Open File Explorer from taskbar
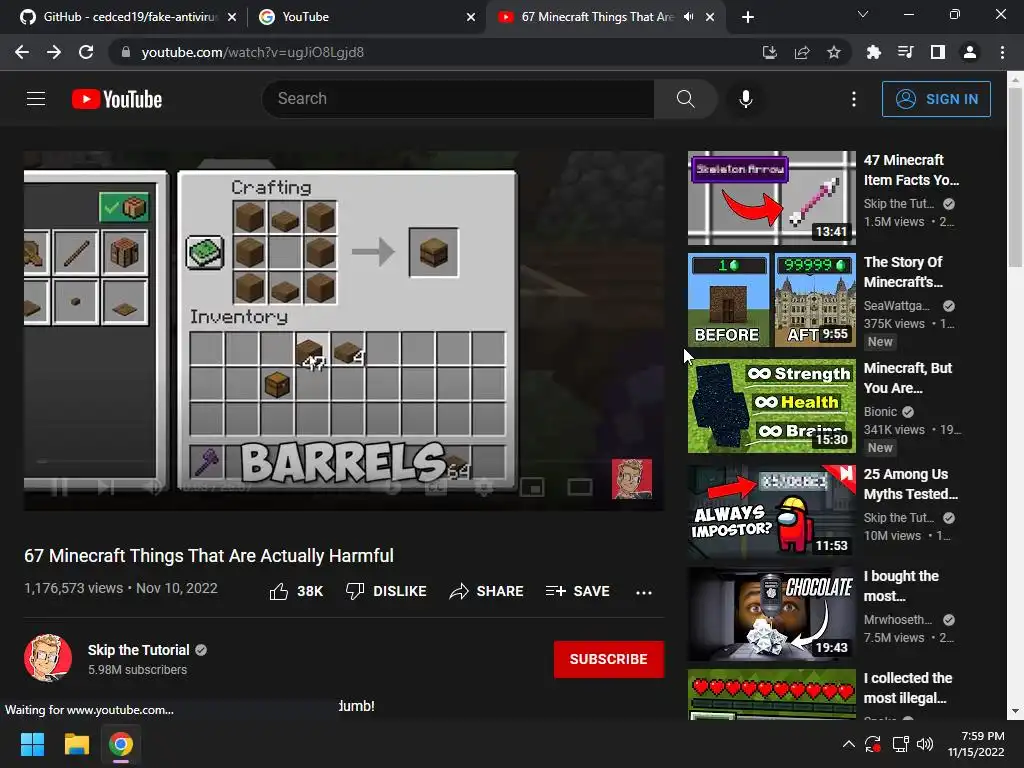 76,744
